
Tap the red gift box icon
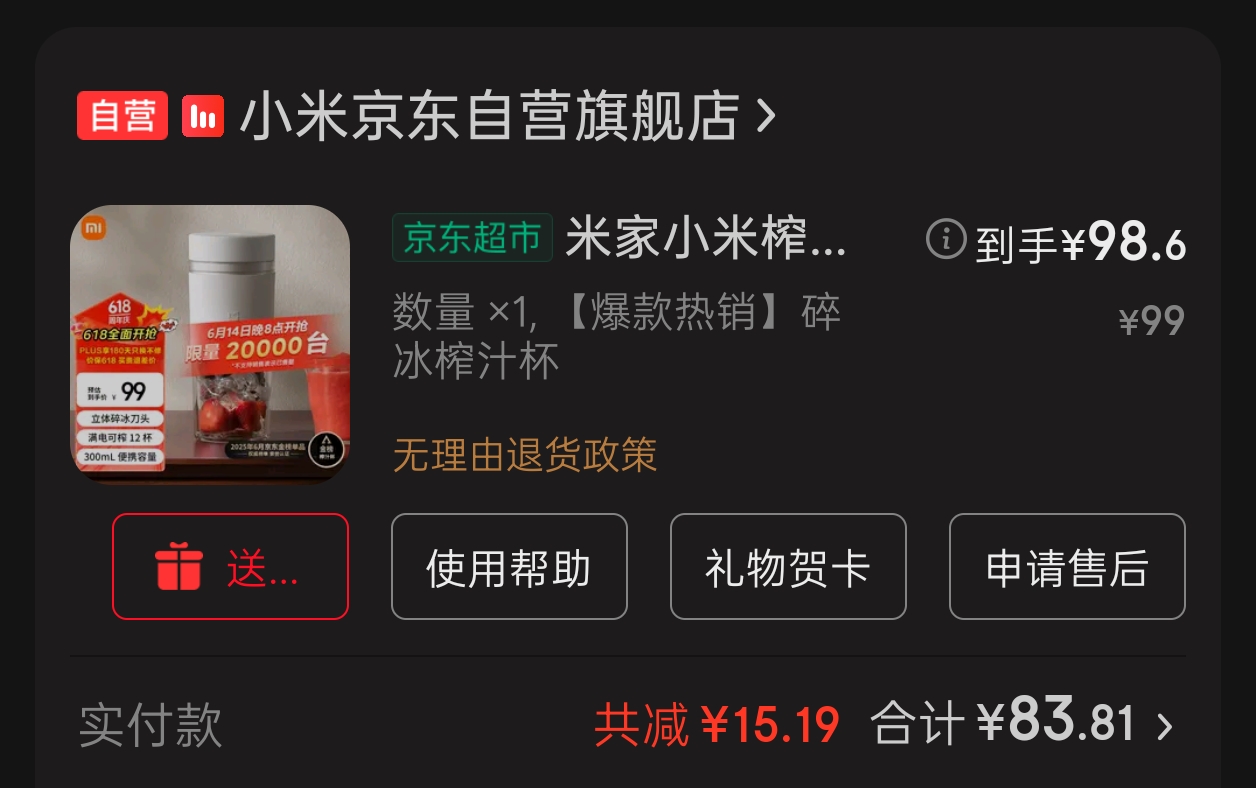pos(179,567)
